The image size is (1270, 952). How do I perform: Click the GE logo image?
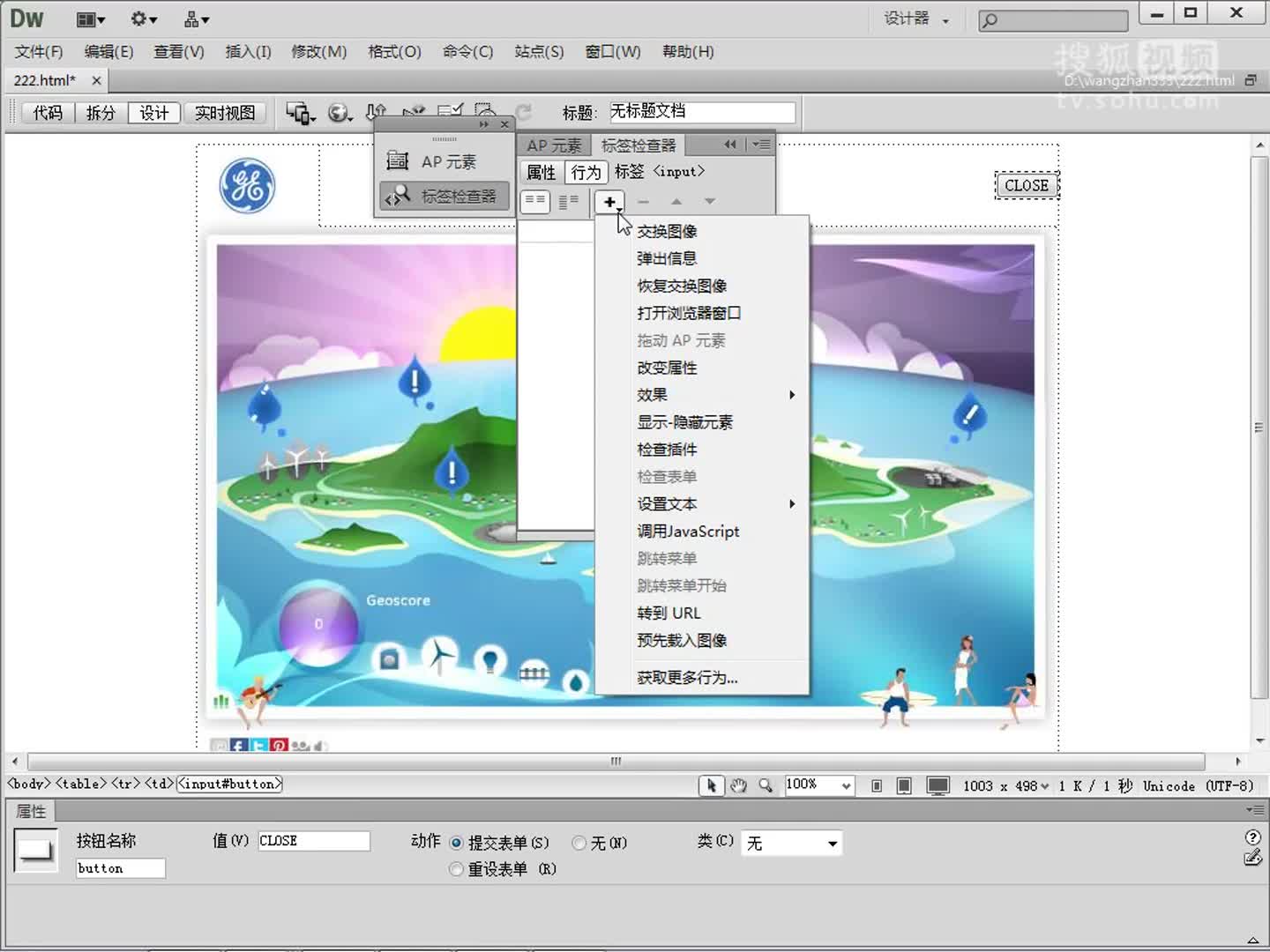(x=248, y=186)
